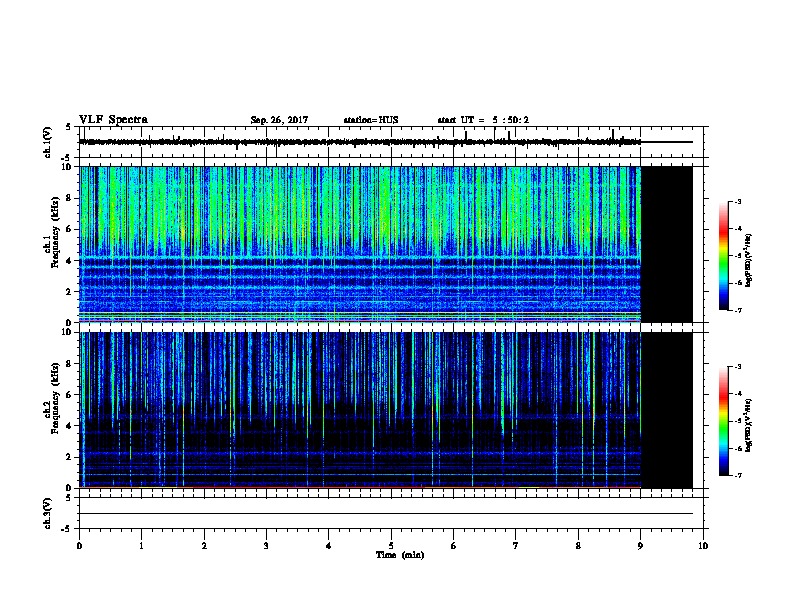Click time axis tick label "0"
This screenshot has width=792, height=612.
pyautogui.click(x=79, y=546)
